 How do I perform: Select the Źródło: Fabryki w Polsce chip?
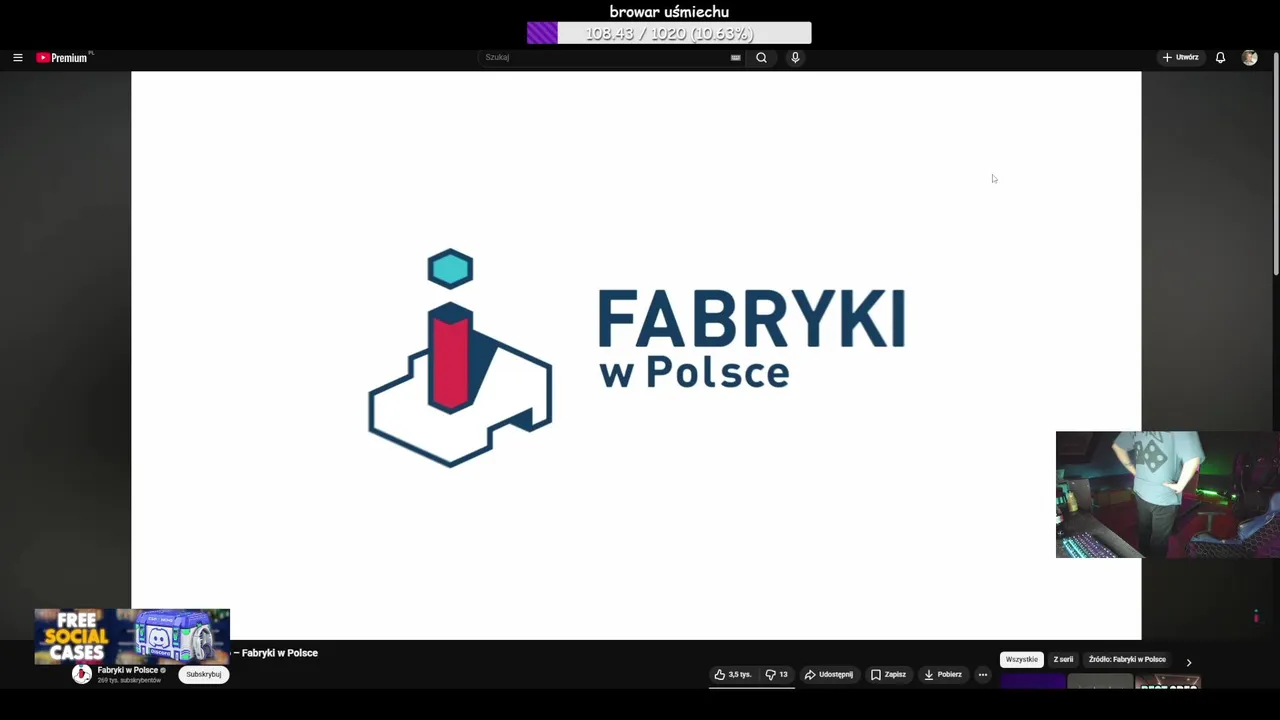click(x=1127, y=660)
